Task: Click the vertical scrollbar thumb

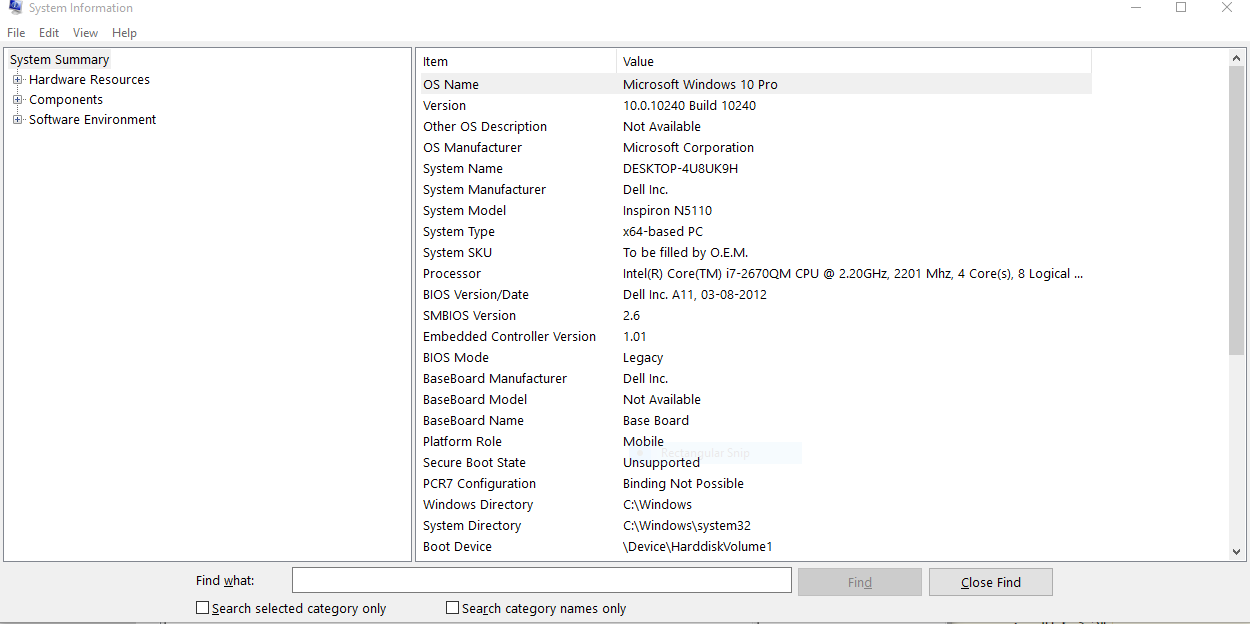Action: (x=1237, y=211)
